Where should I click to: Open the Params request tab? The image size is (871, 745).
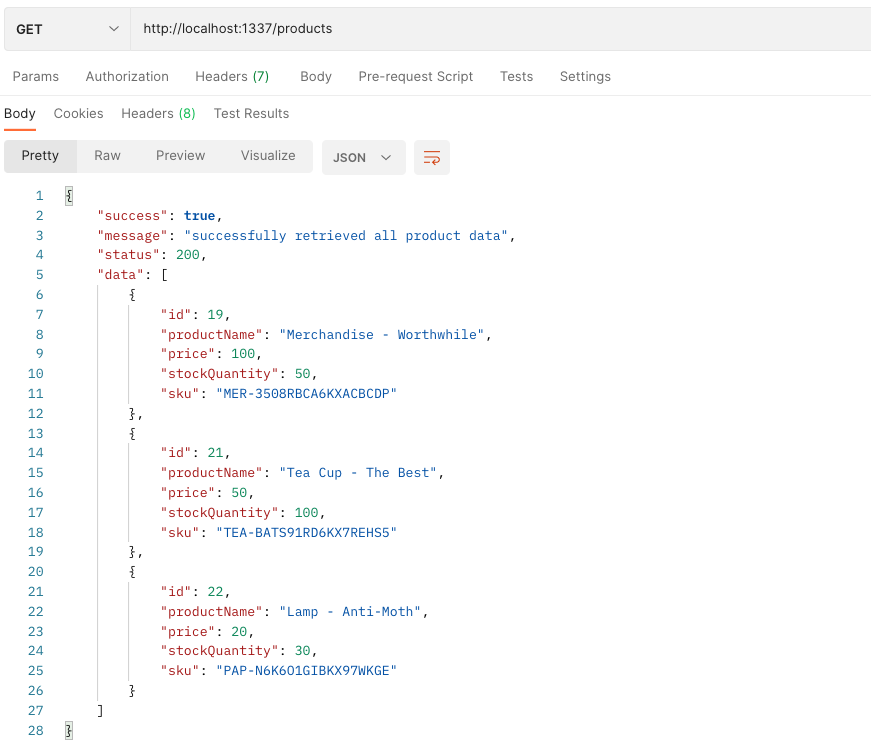point(36,76)
